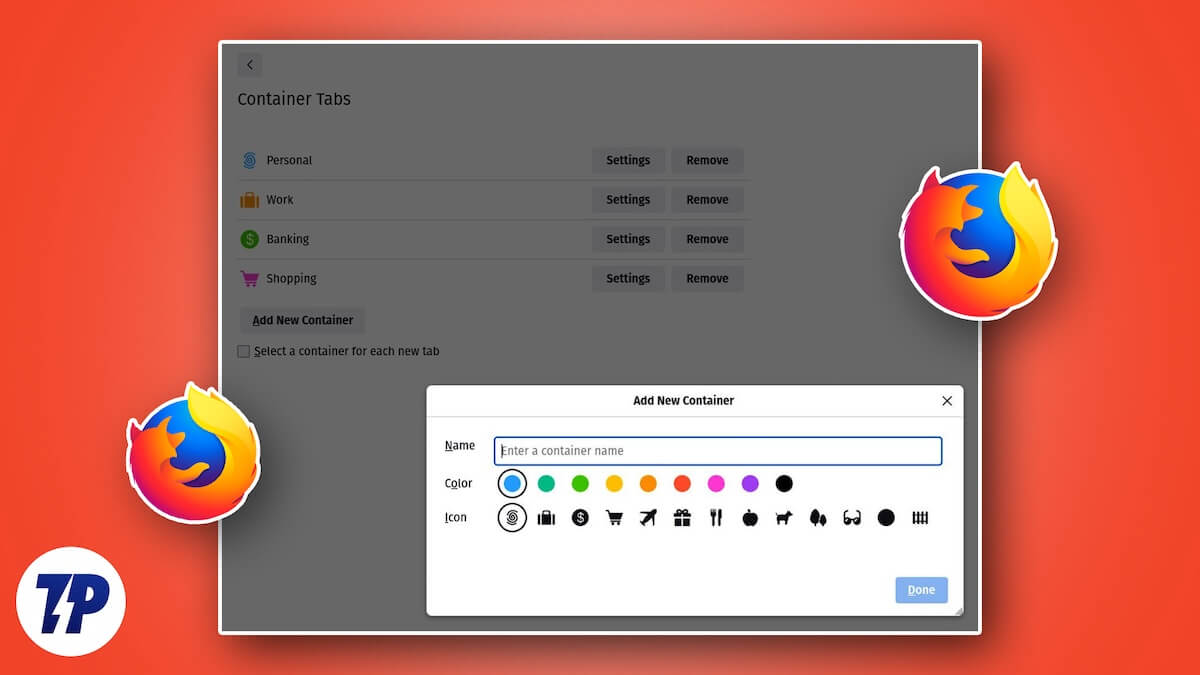Enable select a container for each new tab
The width and height of the screenshot is (1200, 675).
[243, 351]
